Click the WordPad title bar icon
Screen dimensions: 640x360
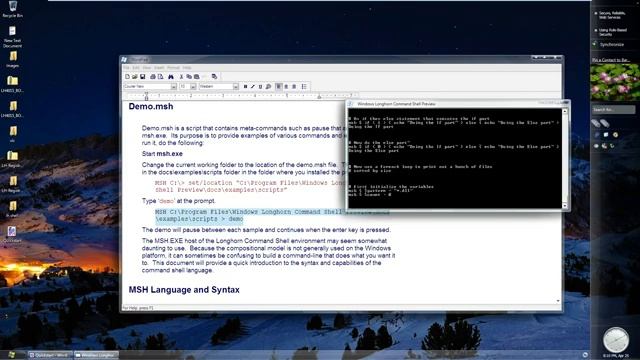coord(124,60)
